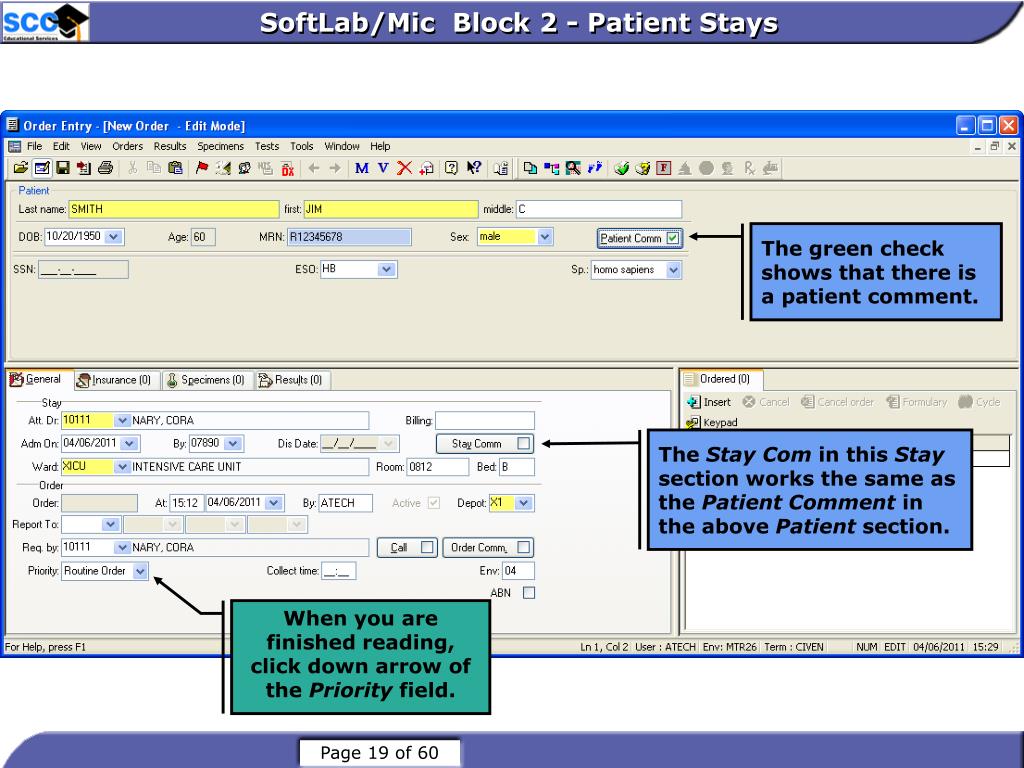Click the blue V toolbar icon
The width and height of the screenshot is (1024, 768).
tap(383, 168)
